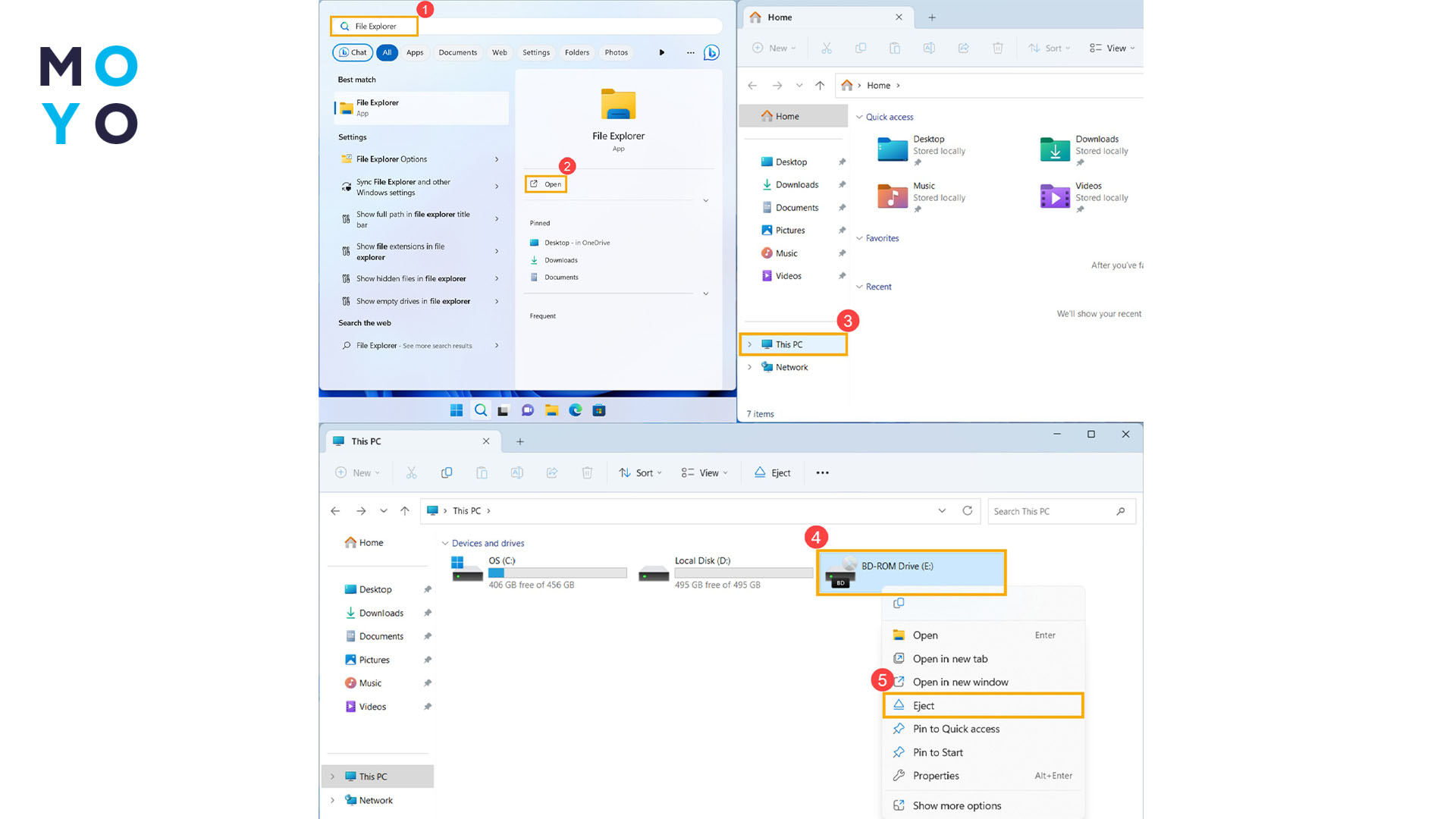The height and width of the screenshot is (819, 1456).
Task: Click the Paste icon in This PC toolbar
Action: click(x=482, y=472)
